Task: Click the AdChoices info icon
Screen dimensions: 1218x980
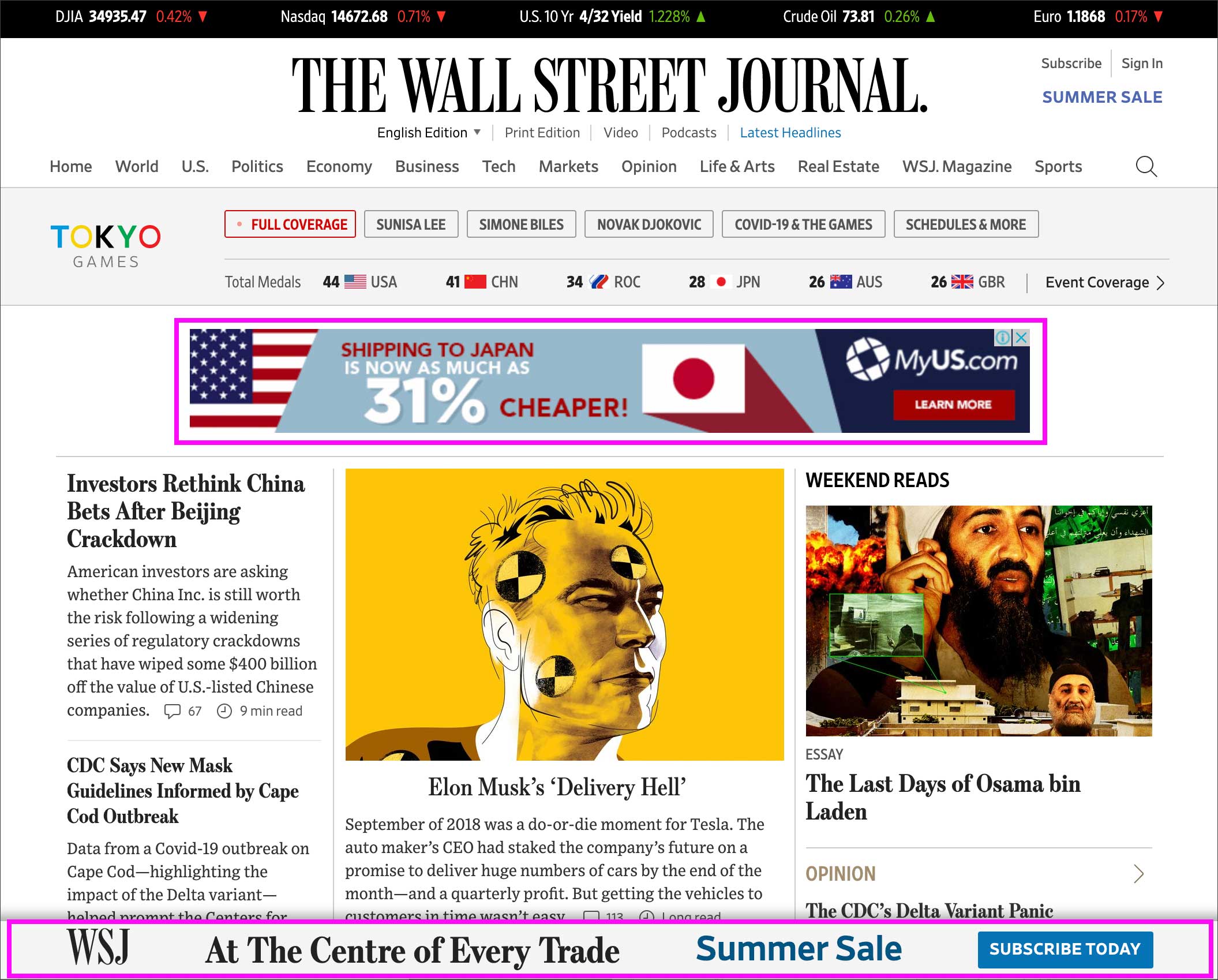Action: (x=1003, y=338)
